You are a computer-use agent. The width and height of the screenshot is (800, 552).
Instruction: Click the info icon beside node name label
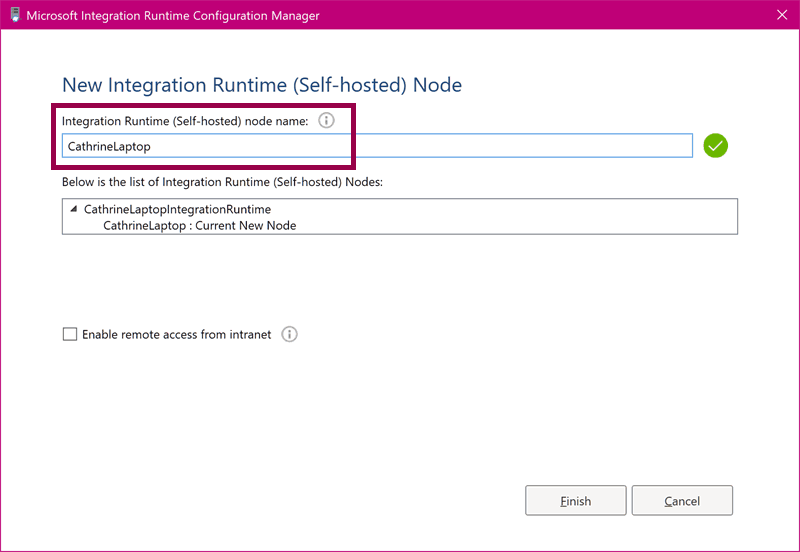tap(326, 121)
